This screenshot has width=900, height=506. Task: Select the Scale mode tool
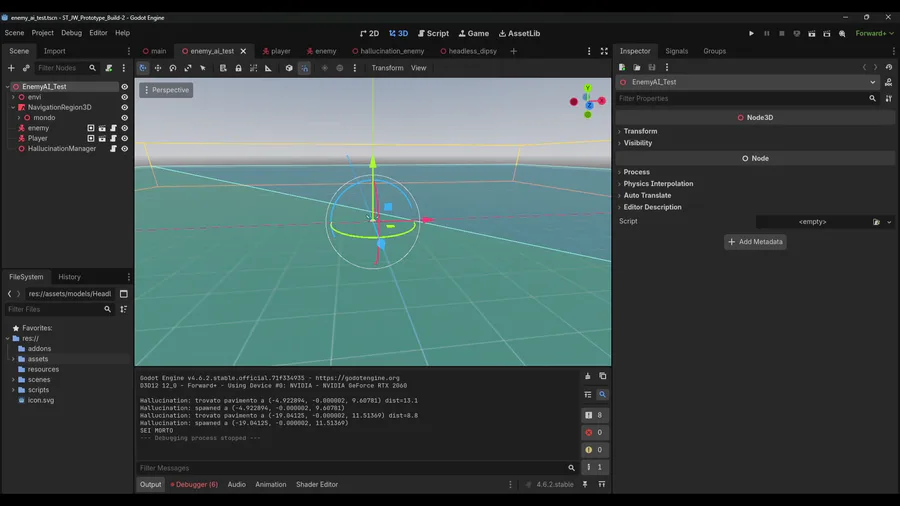pyautogui.click(x=188, y=68)
